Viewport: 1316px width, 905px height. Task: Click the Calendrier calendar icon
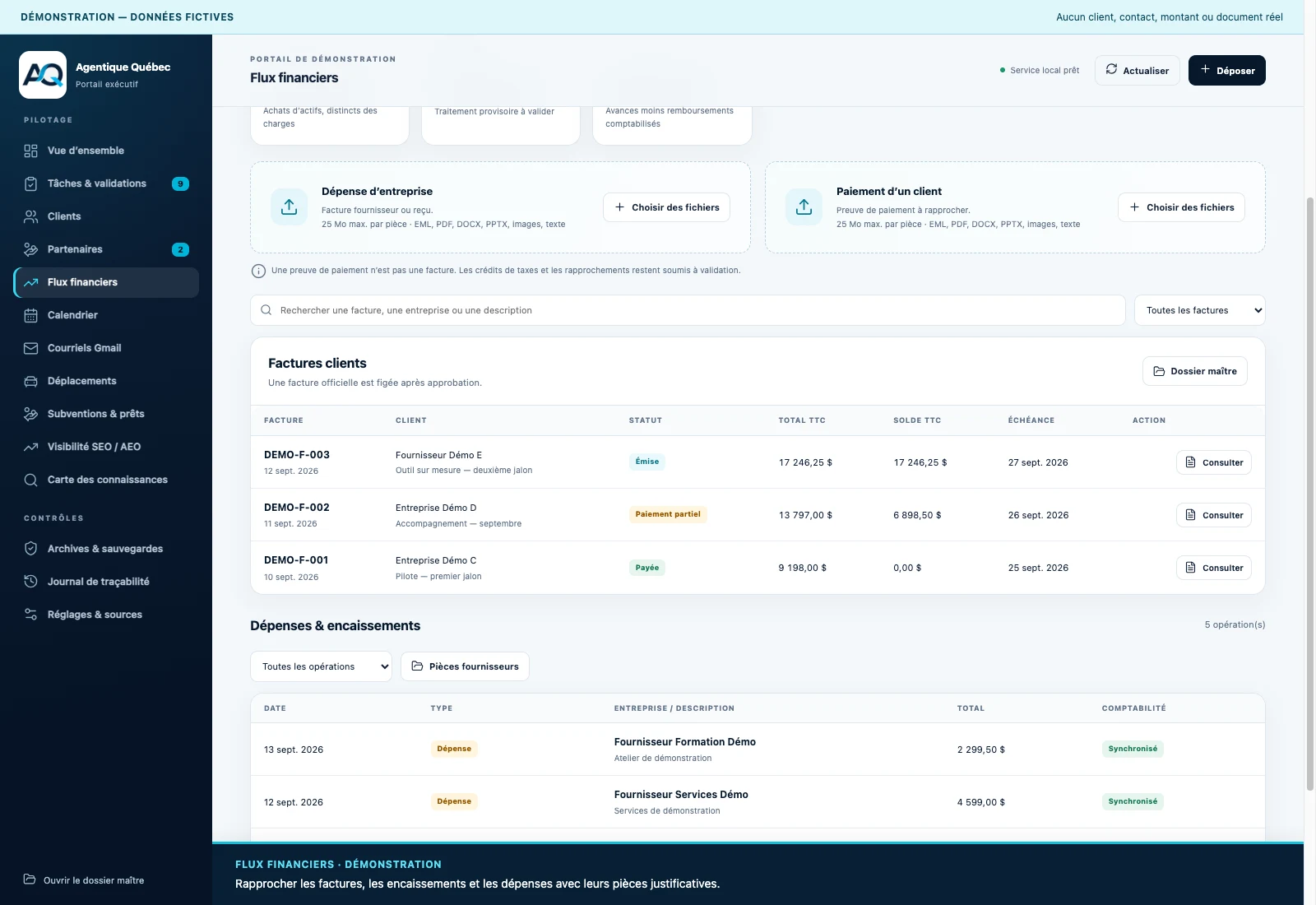click(30, 315)
